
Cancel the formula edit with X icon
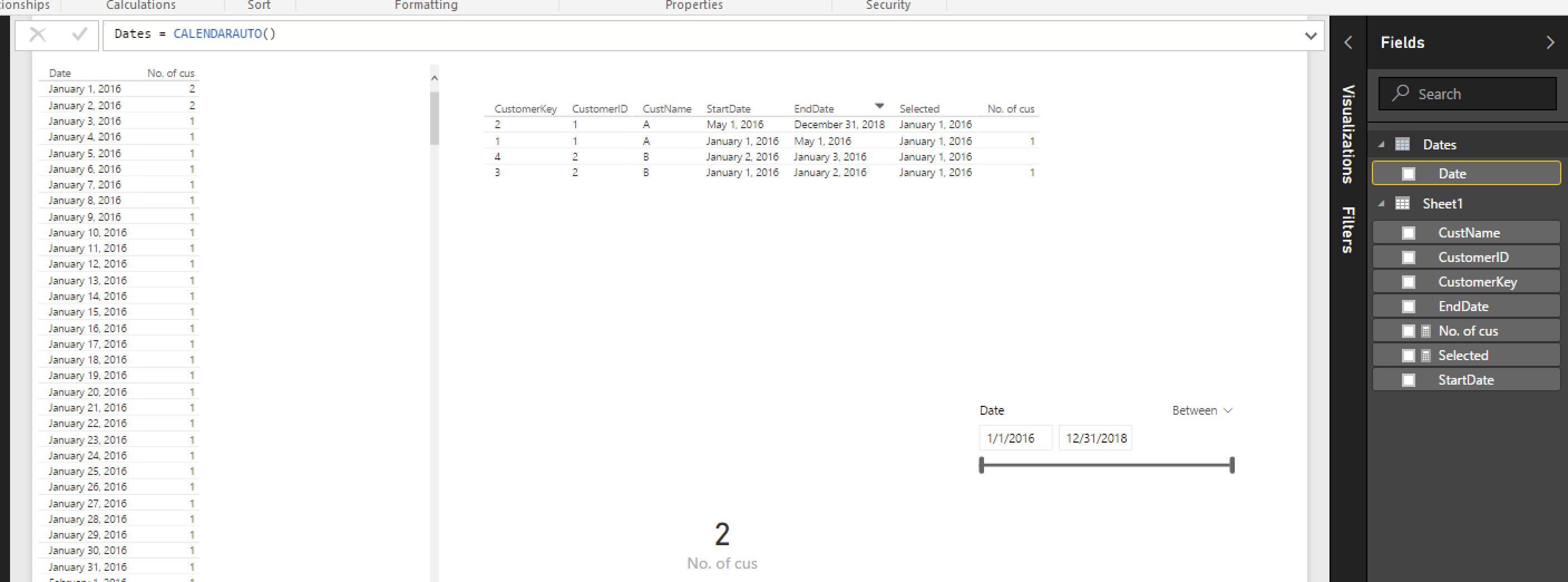[x=38, y=35]
